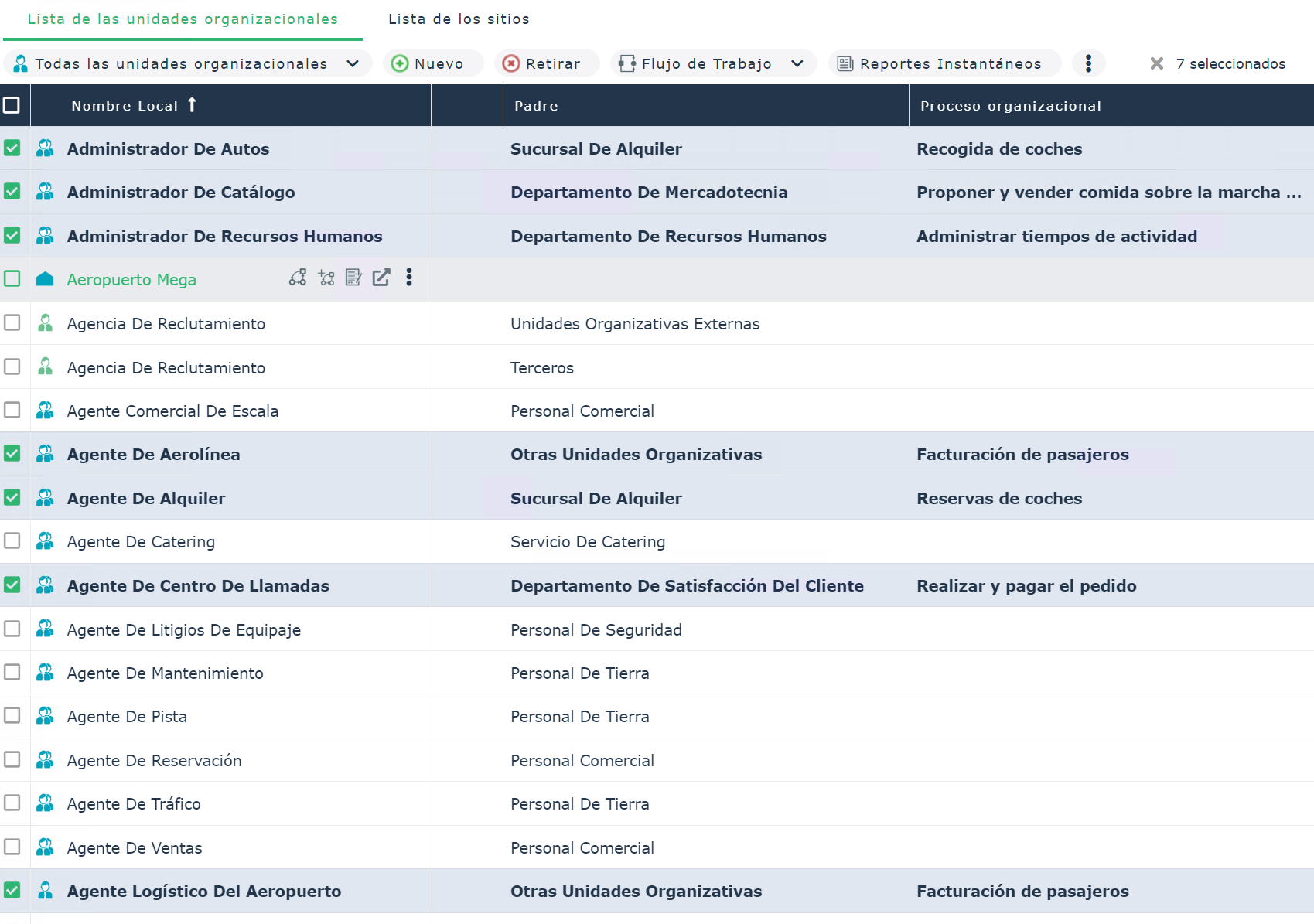Click the icon beside Agencia De Reclutamiento under Terceros
1314x924 pixels.
(x=45, y=367)
